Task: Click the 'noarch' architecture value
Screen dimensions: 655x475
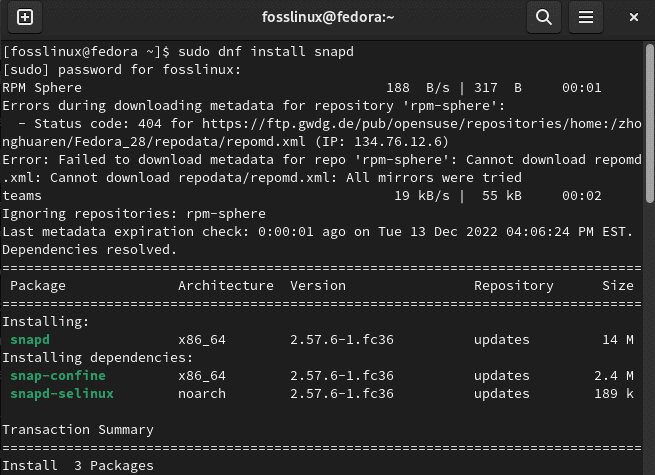Action: click(202, 394)
